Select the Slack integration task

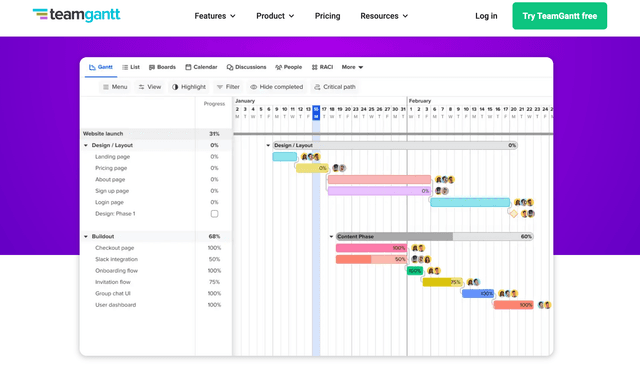point(116,259)
